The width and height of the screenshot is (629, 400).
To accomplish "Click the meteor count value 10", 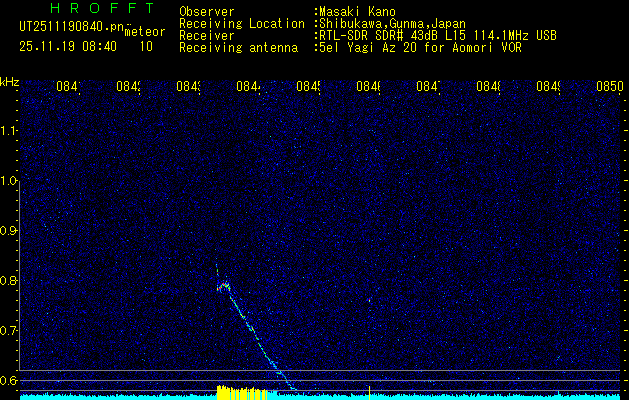I will click(146, 47).
